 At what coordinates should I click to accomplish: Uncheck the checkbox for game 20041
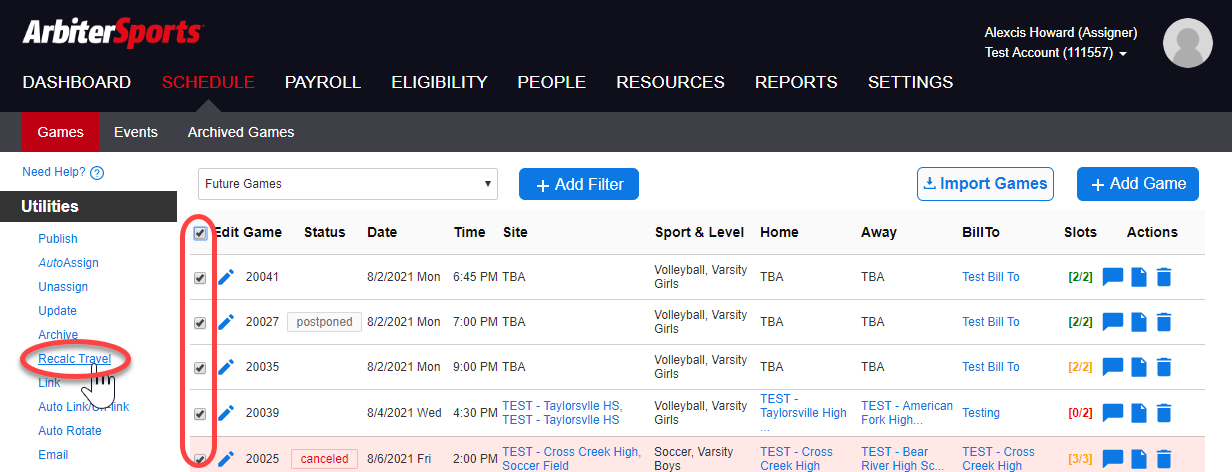coord(200,278)
